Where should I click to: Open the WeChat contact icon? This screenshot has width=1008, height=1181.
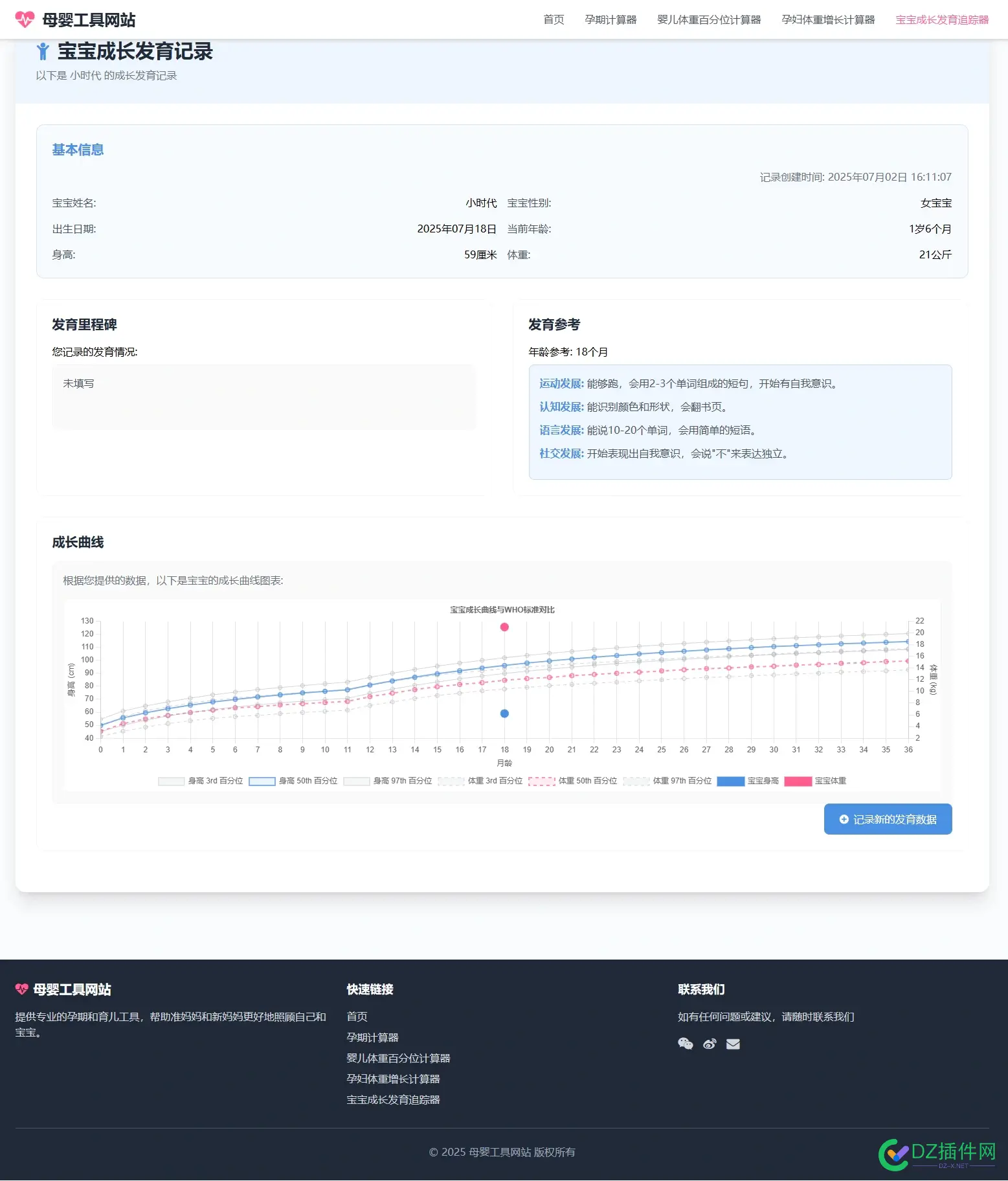click(685, 1044)
